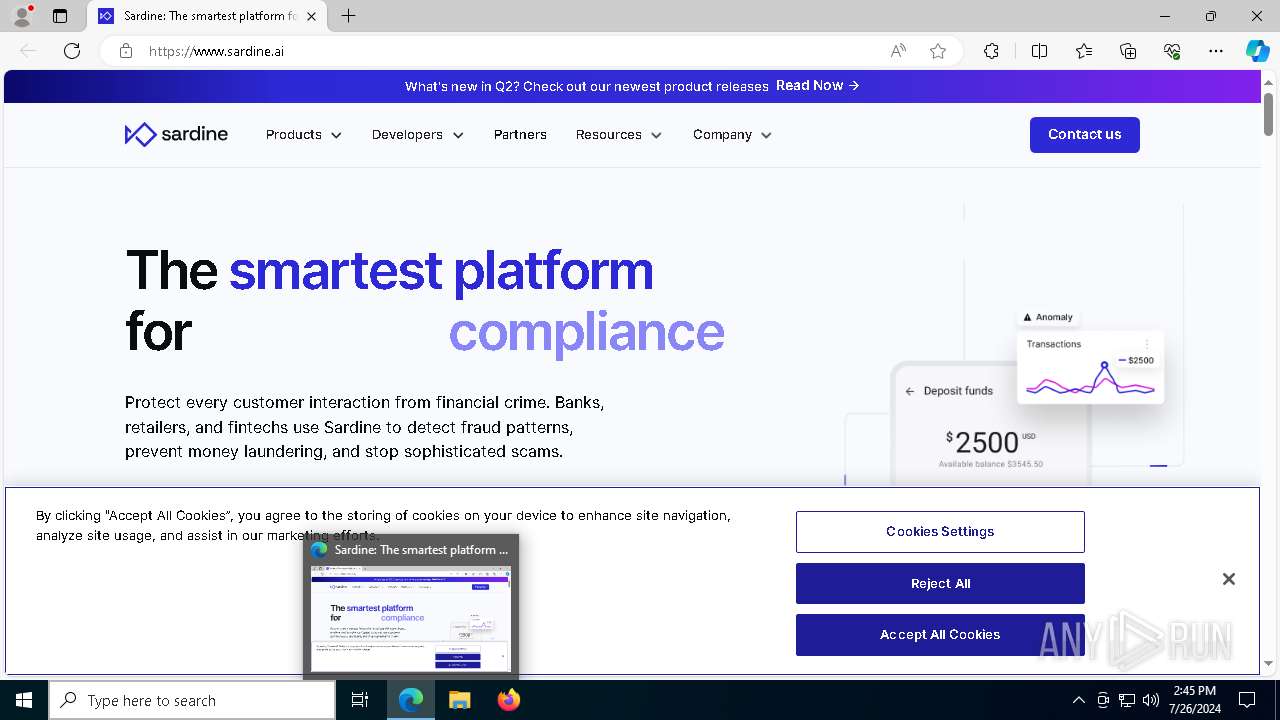Open Task View
Image resolution: width=1280 pixels, height=720 pixels.
(x=360, y=700)
